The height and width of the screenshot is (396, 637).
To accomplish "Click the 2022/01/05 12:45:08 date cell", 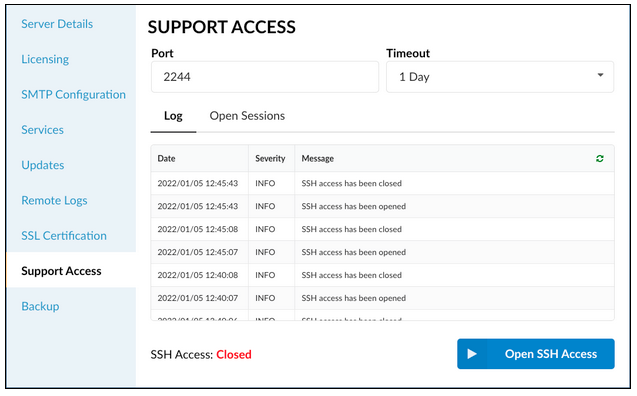I will point(197,229).
